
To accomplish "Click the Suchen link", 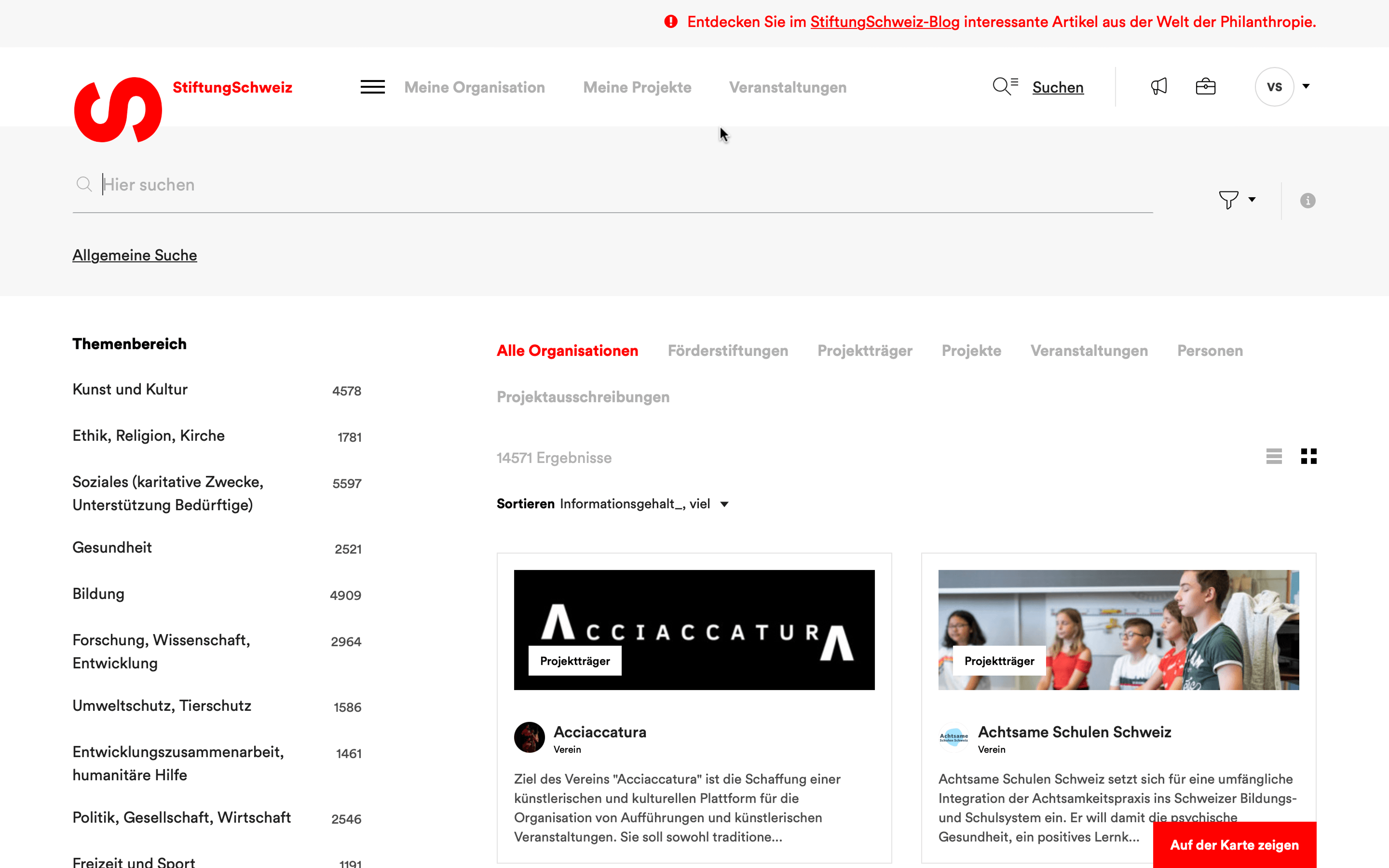I will point(1058,87).
